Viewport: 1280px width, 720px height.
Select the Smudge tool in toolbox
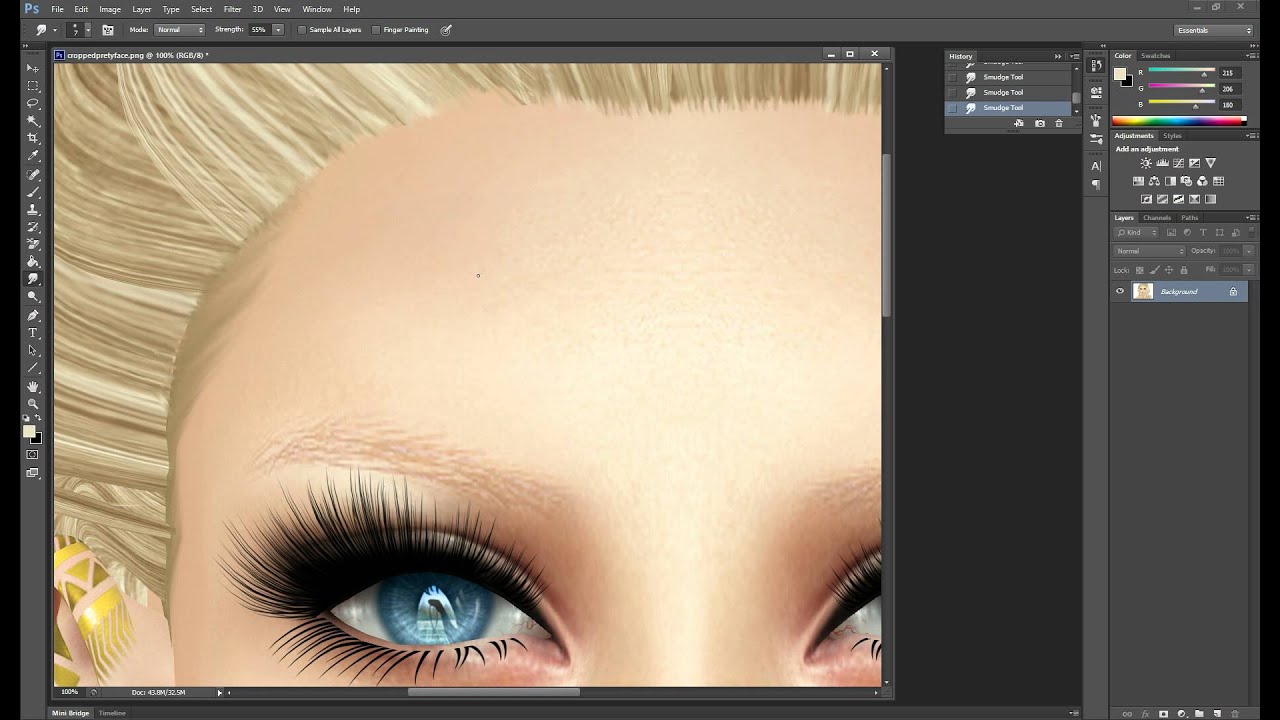33,279
